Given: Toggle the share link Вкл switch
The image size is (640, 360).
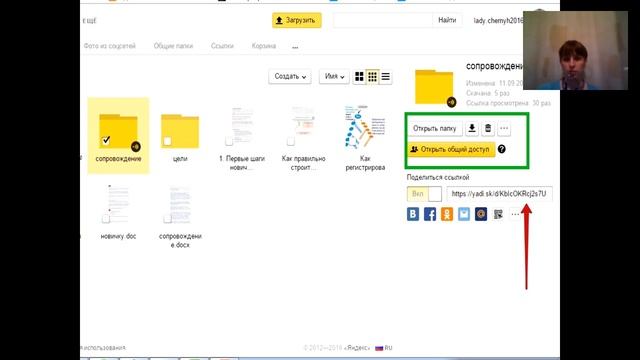Looking at the screenshot, I should click(424, 194).
